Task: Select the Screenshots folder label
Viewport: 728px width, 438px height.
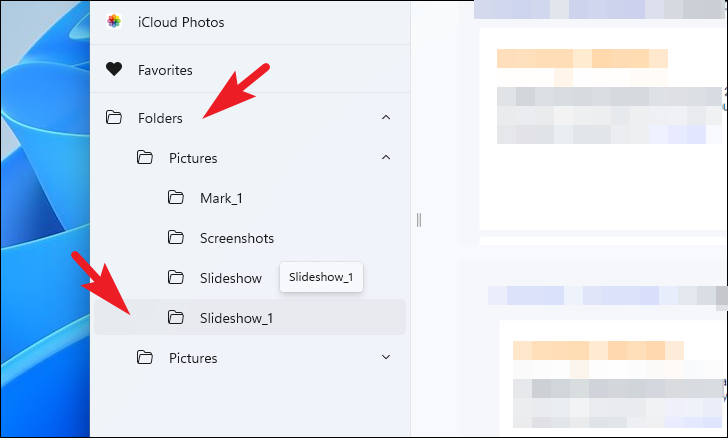Action: (237, 238)
